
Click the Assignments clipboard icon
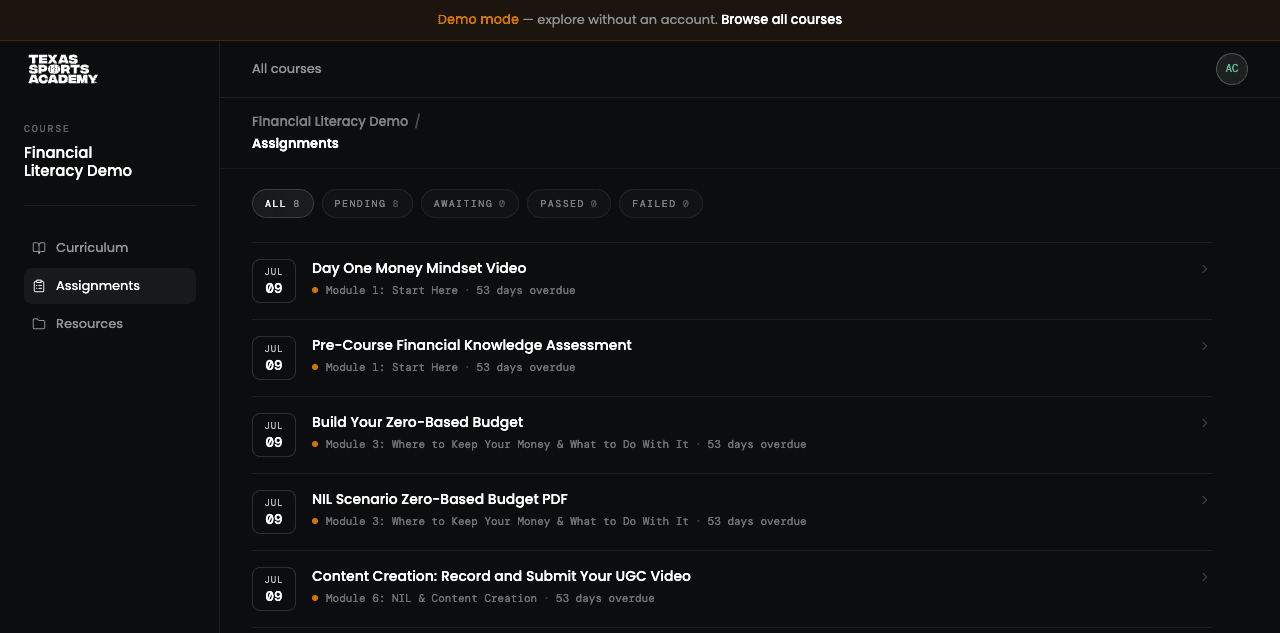coord(39,286)
